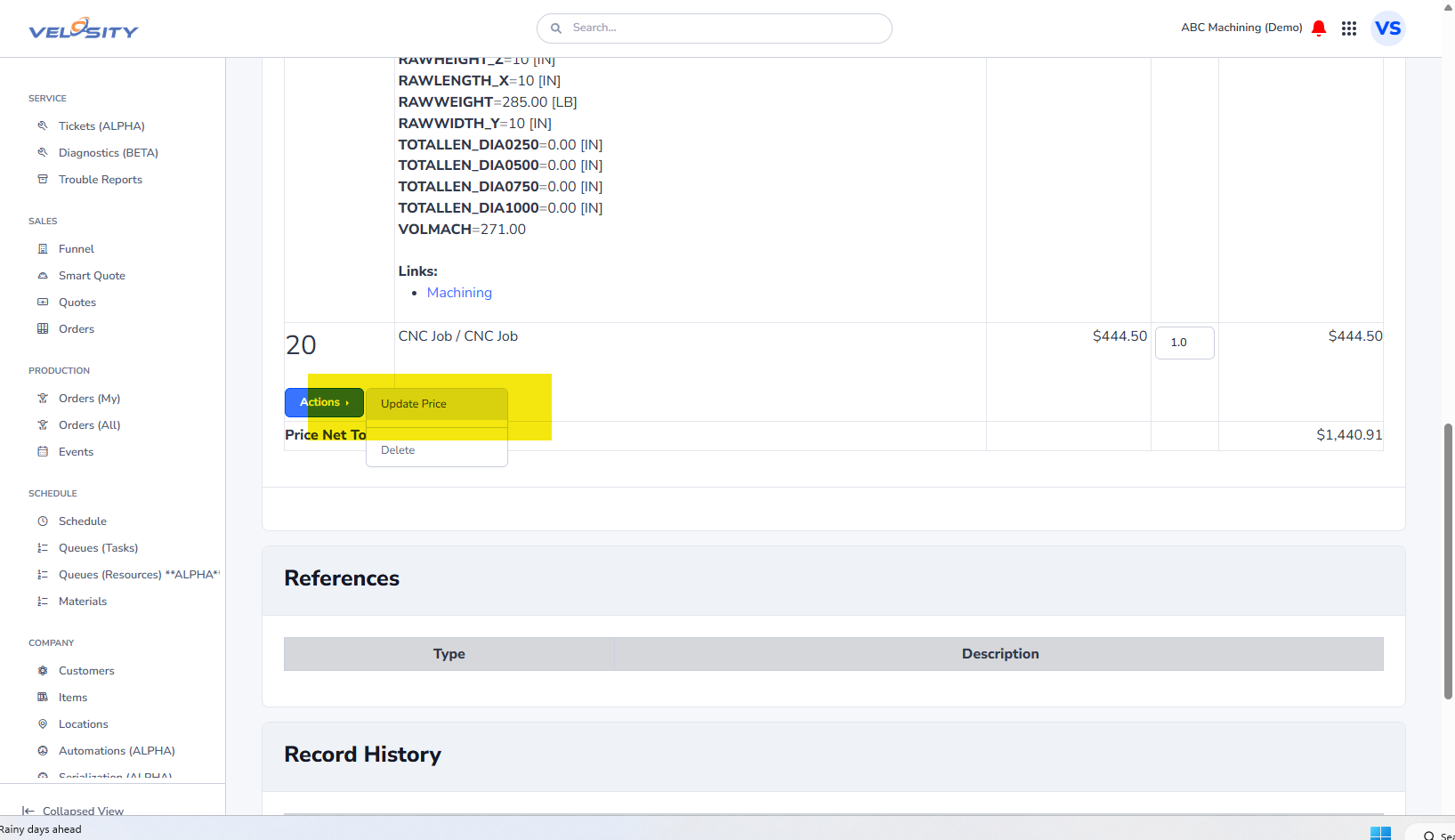Viewport: 1455px width, 840px height.
Task: Open Queues (Tasks) link
Action: (98, 548)
